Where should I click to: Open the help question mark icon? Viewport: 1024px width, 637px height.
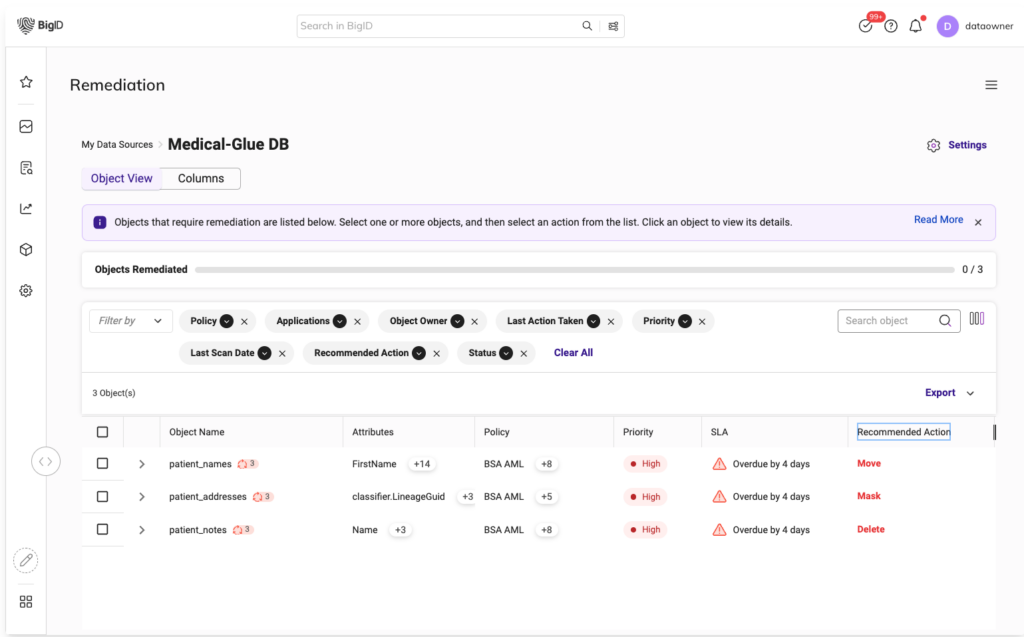891,26
